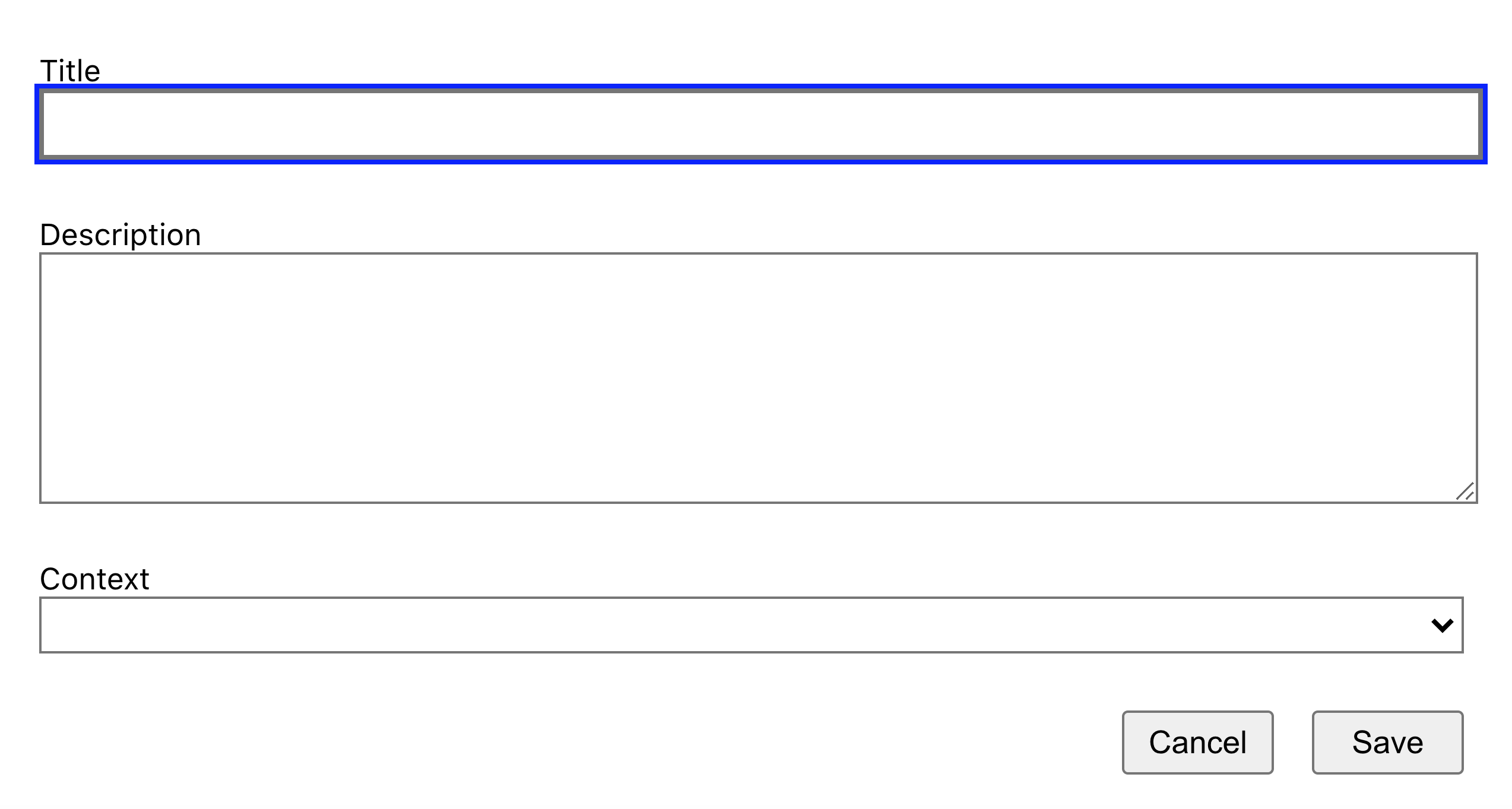Click the diagonal resize handle of Description
Viewport: 1512px width, 809px height.
[x=1465, y=491]
